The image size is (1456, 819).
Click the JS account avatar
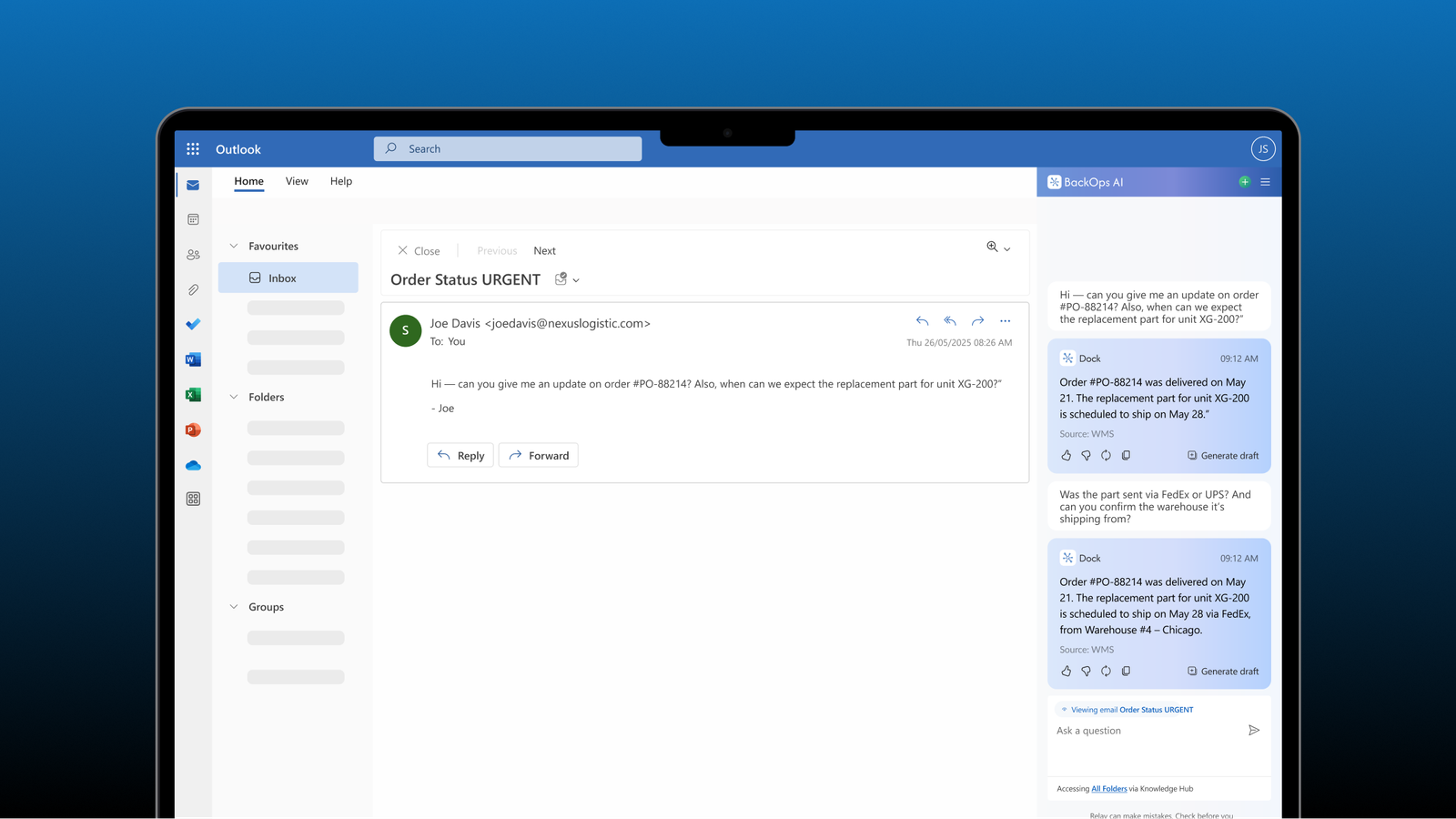(x=1263, y=149)
